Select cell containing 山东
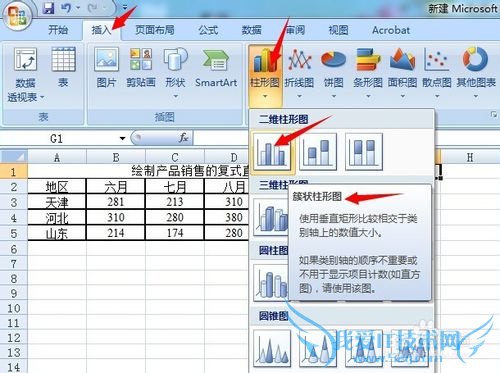The width and height of the screenshot is (500, 373). 57,233
